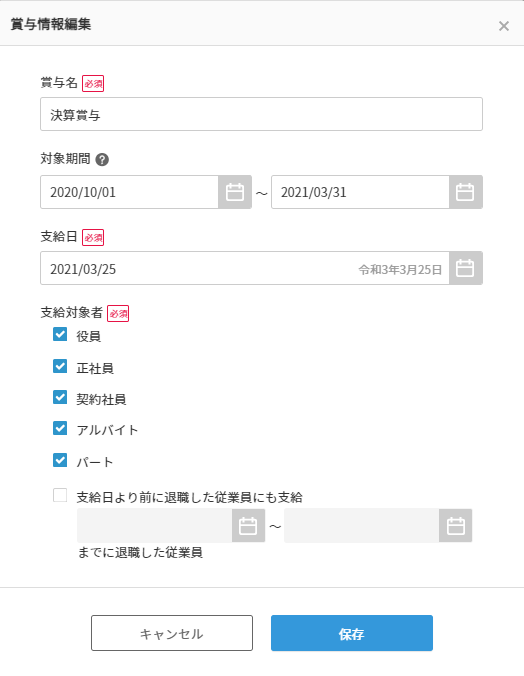Enable 支給日より前に退職した従業員にも支給 checkbox
Screen dimensions: 524x676
pos(60,495)
